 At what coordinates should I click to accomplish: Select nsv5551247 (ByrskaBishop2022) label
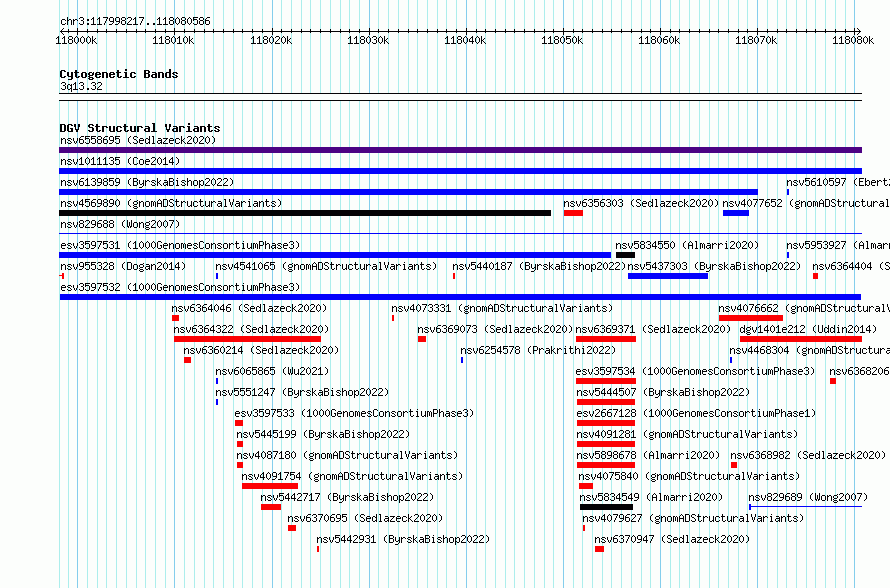(302, 392)
